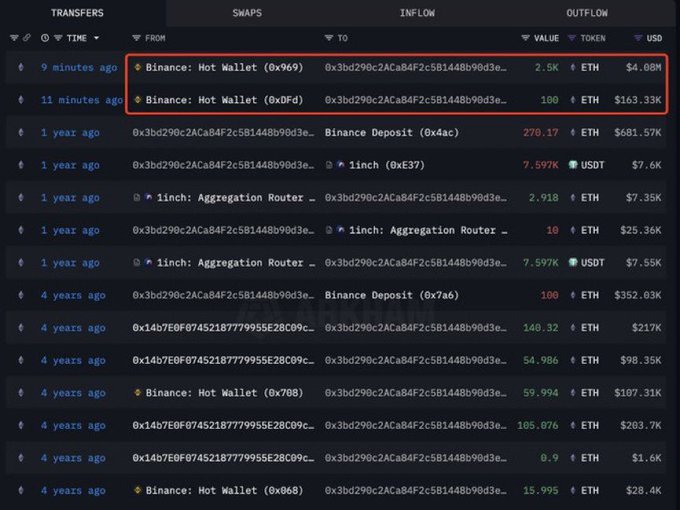Click recipient address in the 59.994 ETH row

point(415,392)
